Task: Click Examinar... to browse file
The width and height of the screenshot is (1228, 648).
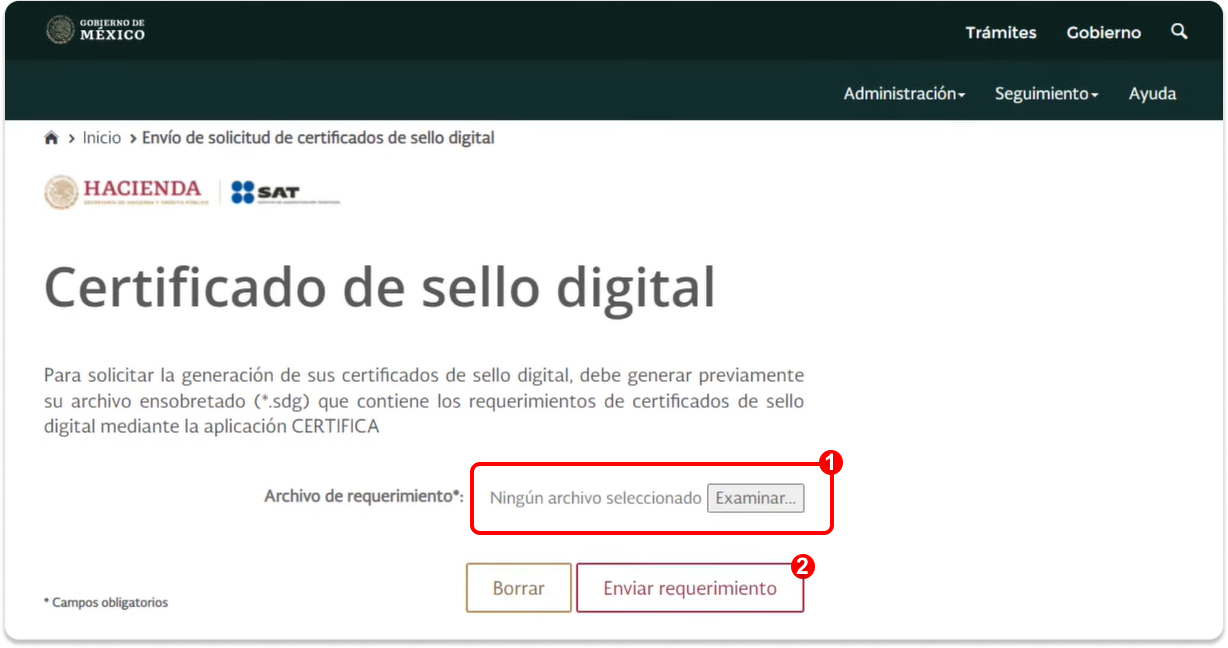Action: pyautogui.click(x=755, y=498)
